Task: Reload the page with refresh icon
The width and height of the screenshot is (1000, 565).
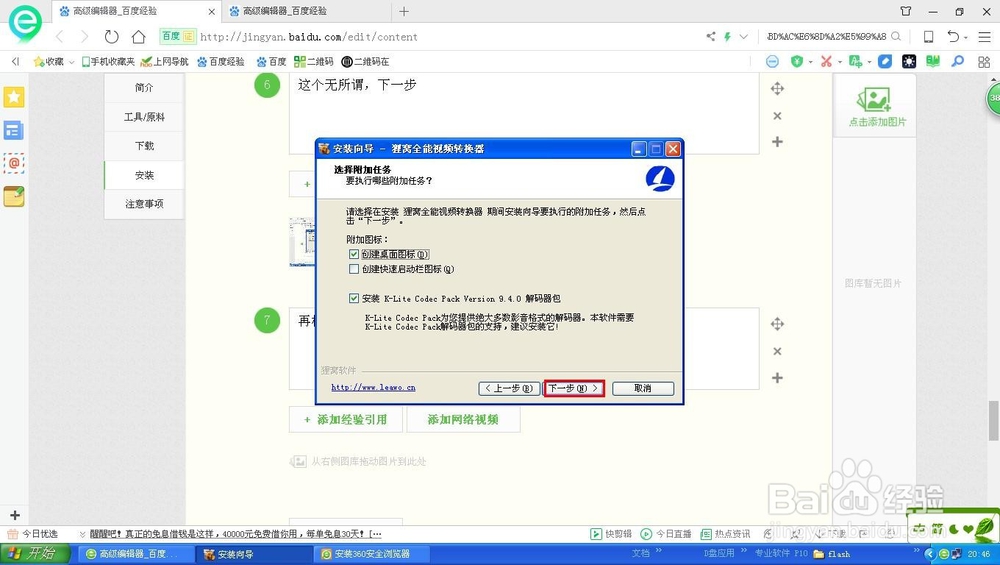Action: click(x=112, y=36)
